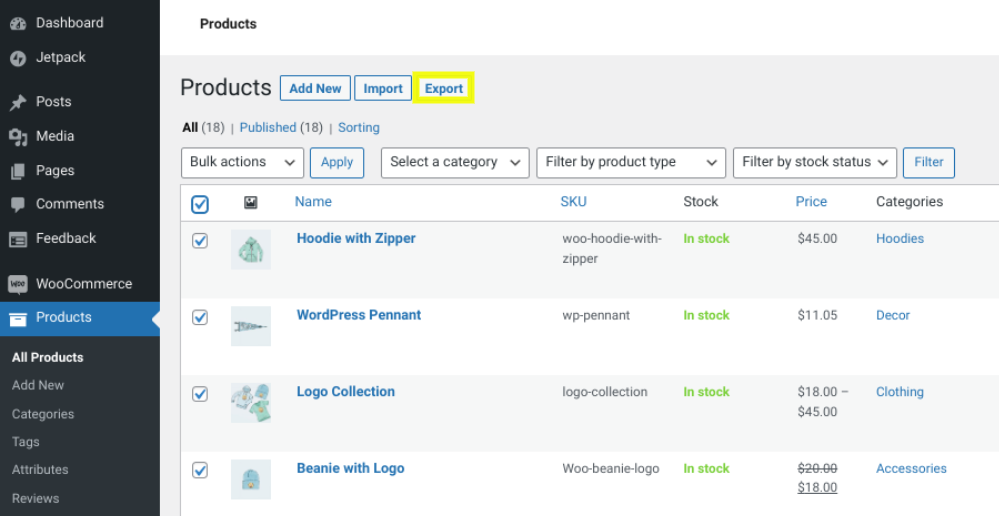This screenshot has width=999, height=516.
Task: Click the Add New button beside Products heading
Action: coord(315,88)
